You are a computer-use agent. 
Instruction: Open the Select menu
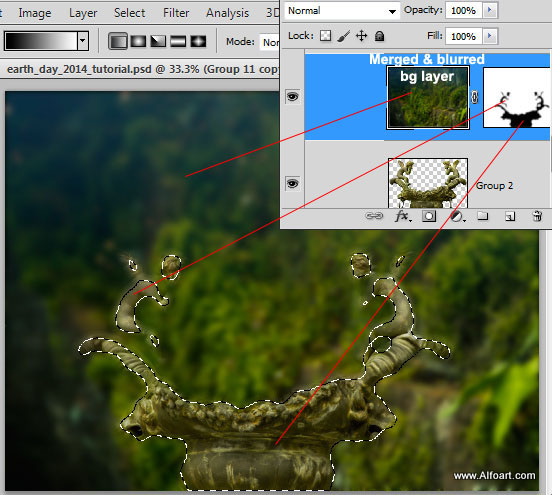coord(130,13)
